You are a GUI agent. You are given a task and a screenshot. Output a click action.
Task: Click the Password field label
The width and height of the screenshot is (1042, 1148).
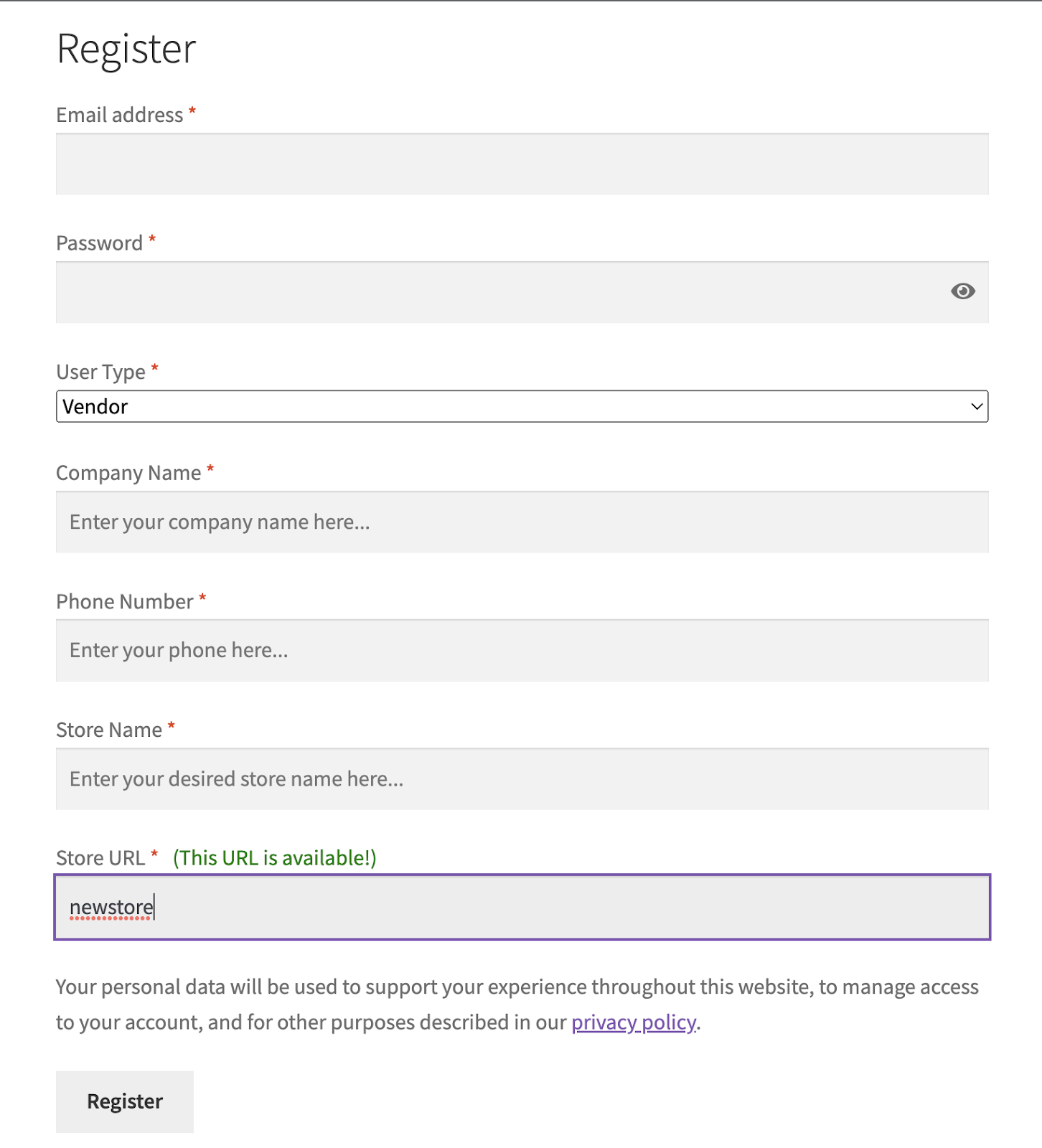[100, 244]
